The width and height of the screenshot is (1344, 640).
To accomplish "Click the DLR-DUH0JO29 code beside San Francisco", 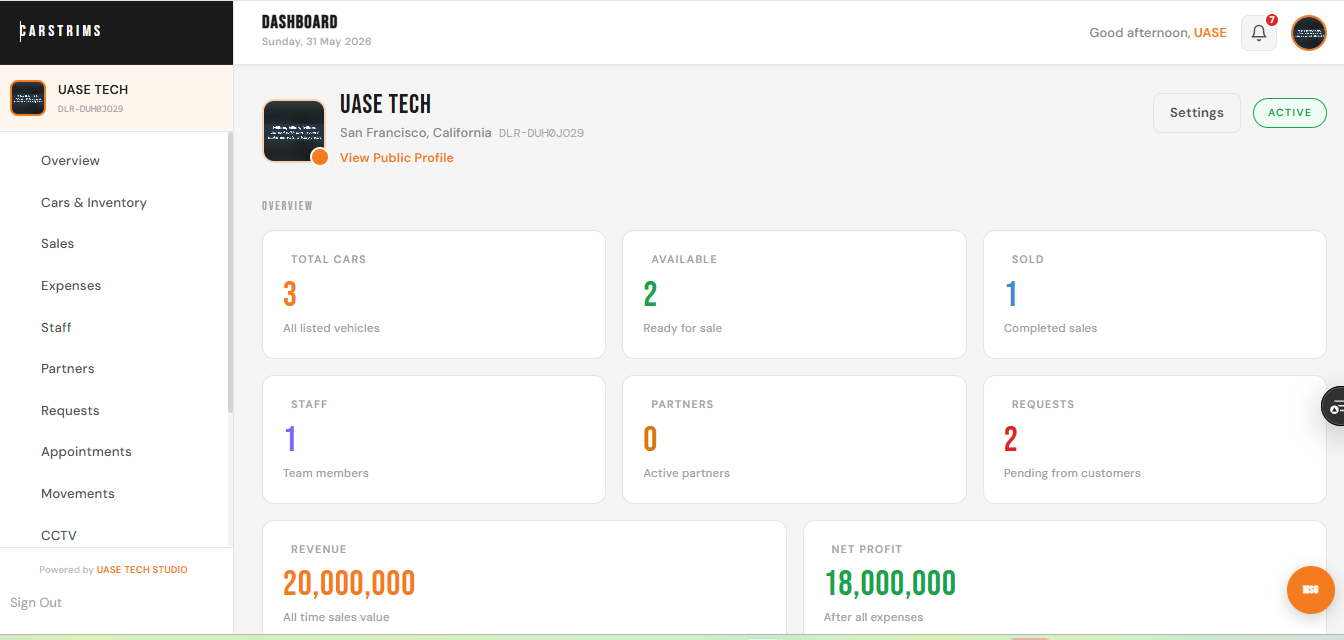I will click(x=541, y=133).
